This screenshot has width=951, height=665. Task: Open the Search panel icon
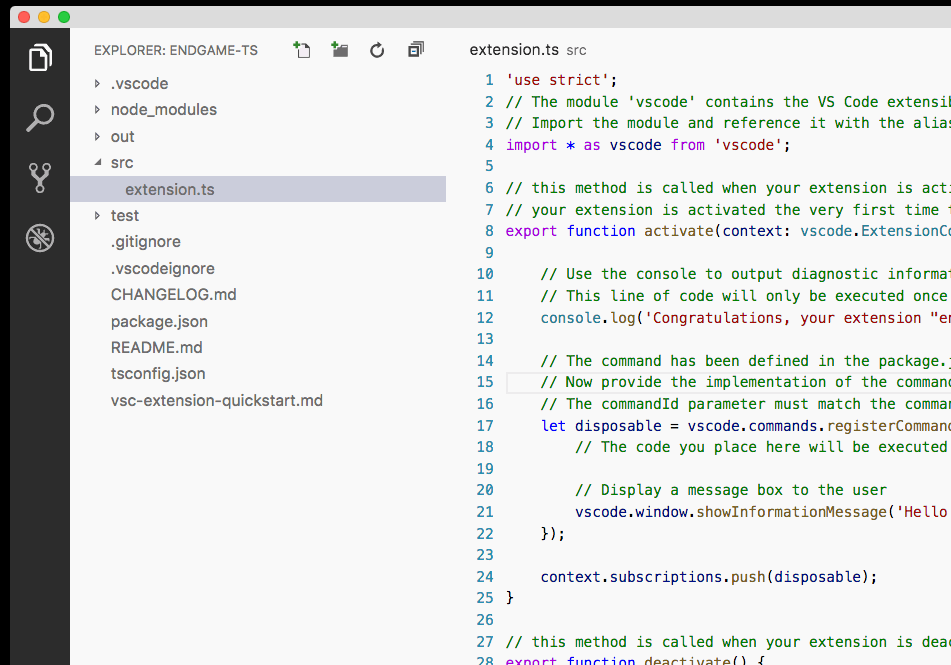[39, 118]
